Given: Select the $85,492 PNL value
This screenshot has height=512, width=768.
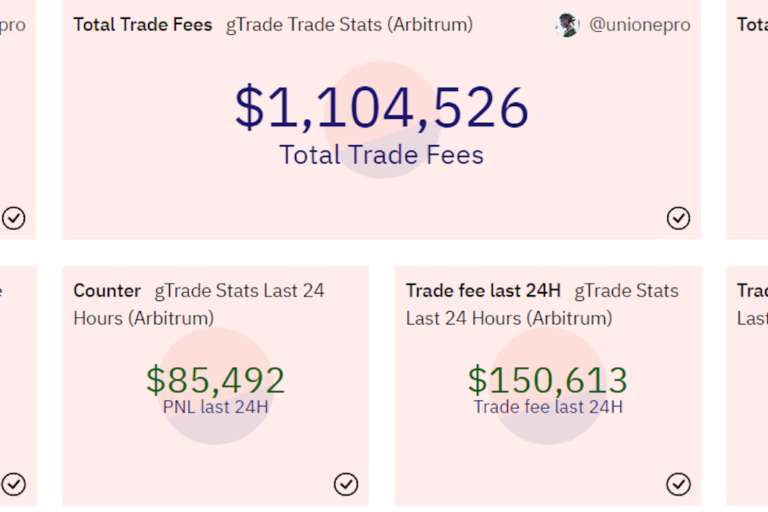Looking at the screenshot, I should (x=216, y=379).
